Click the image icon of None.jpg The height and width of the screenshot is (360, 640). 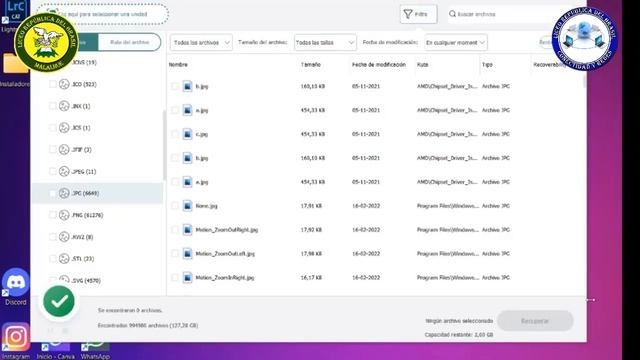point(187,206)
